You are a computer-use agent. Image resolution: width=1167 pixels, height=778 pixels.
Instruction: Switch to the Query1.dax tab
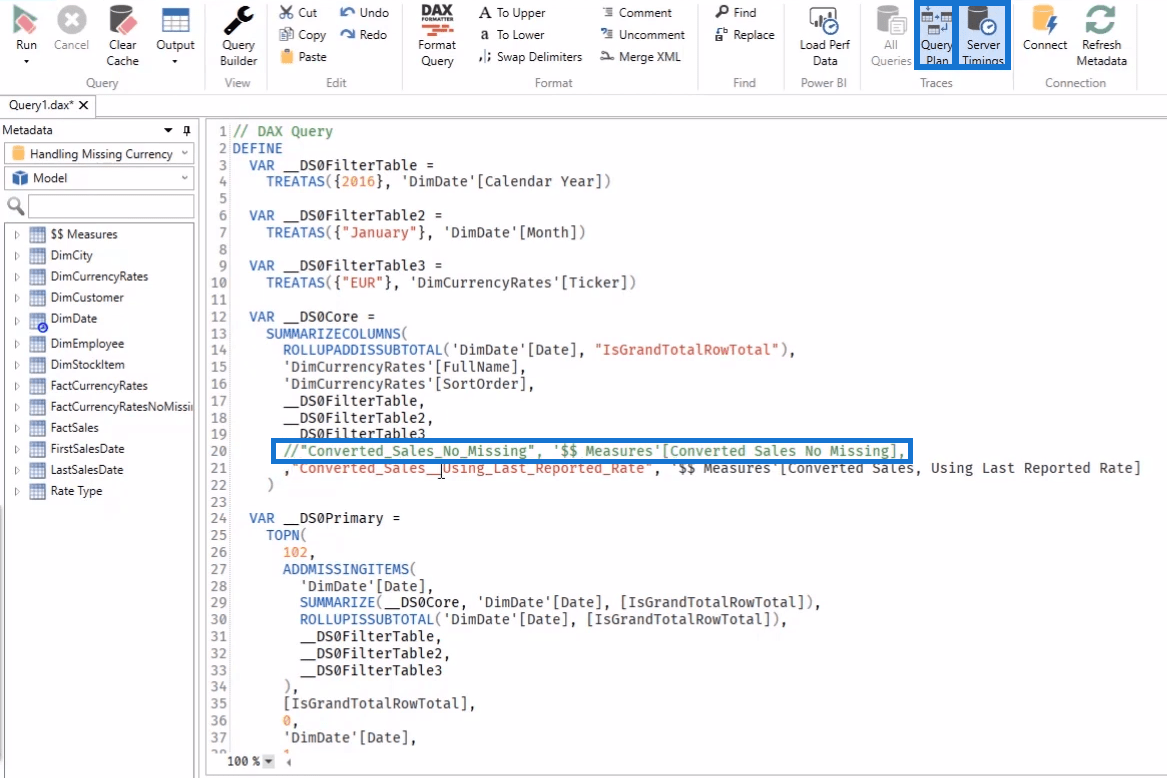tap(41, 105)
